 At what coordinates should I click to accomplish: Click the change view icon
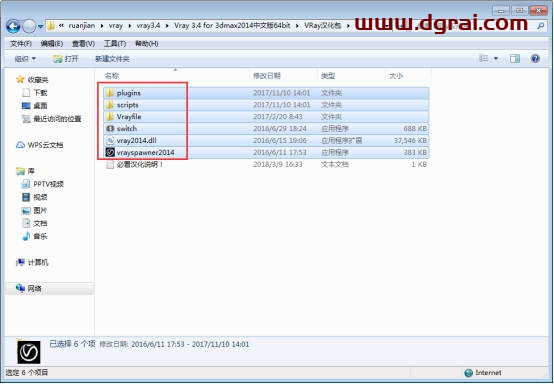point(483,59)
